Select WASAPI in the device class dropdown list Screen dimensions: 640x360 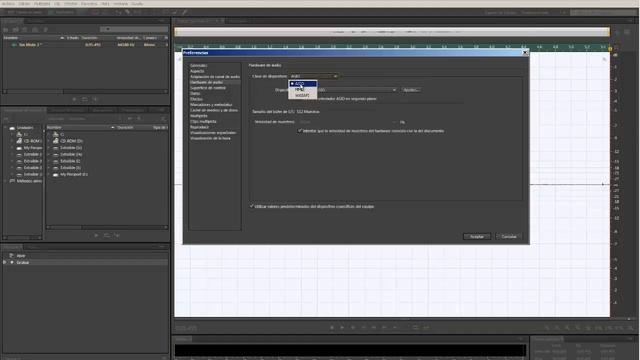[x=303, y=95]
